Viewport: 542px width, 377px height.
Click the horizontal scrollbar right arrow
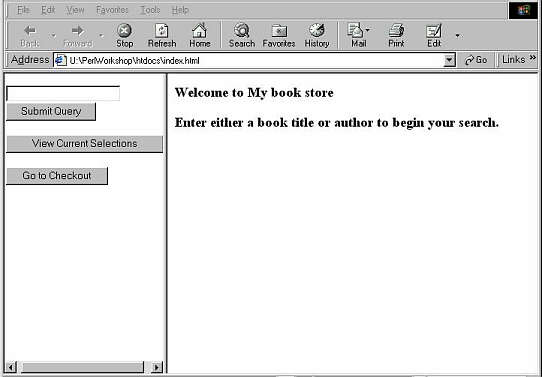pyautogui.click(x=157, y=367)
